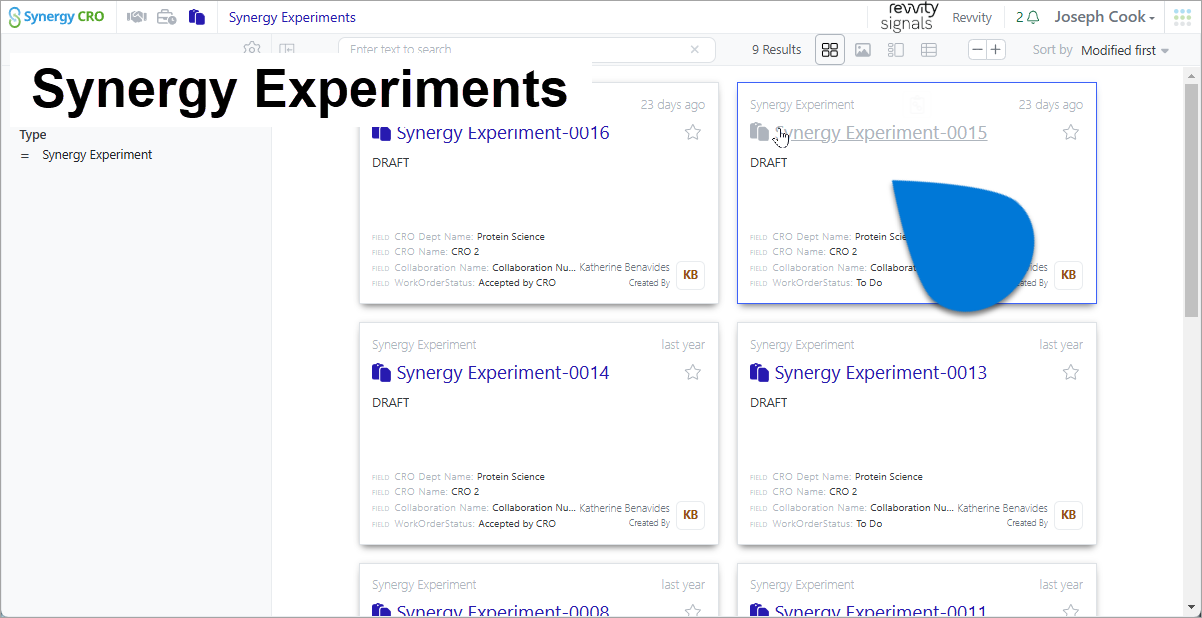Collapse the filter side panel
This screenshot has width=1202, height=618.
[x=287, y=50]
